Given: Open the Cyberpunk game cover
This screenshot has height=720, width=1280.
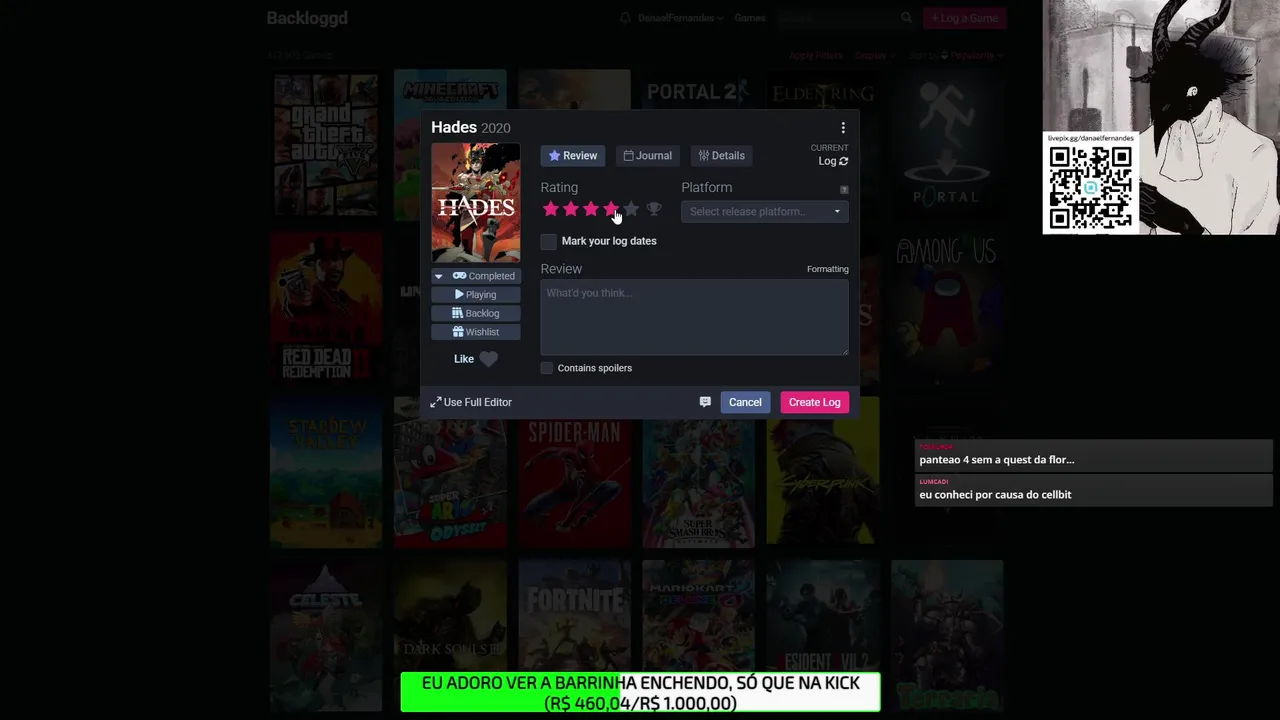Looking at the screenshot, I should click(822, 472).
